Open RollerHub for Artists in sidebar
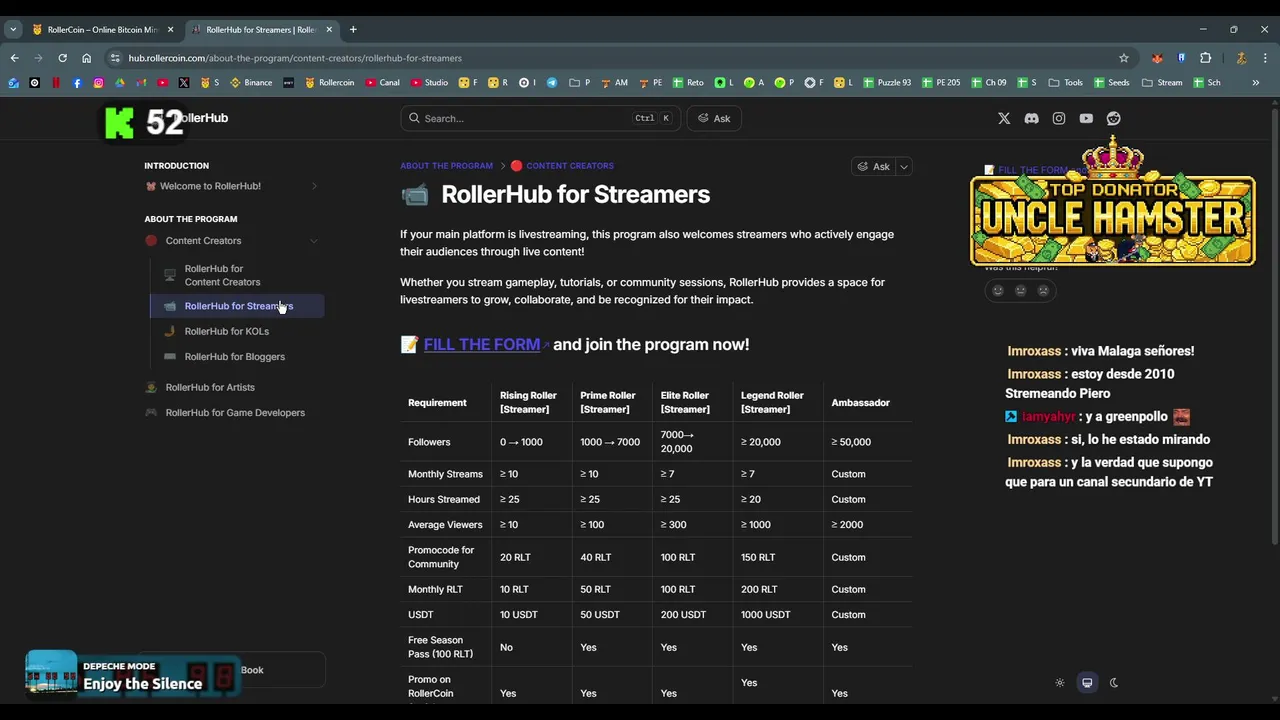Viewport: 1280px width, 720px height. [x=210, y=387]
